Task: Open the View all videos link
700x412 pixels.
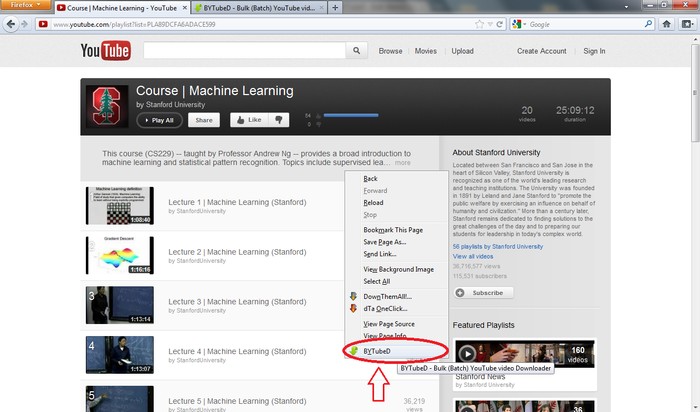Action: [473, 256]
